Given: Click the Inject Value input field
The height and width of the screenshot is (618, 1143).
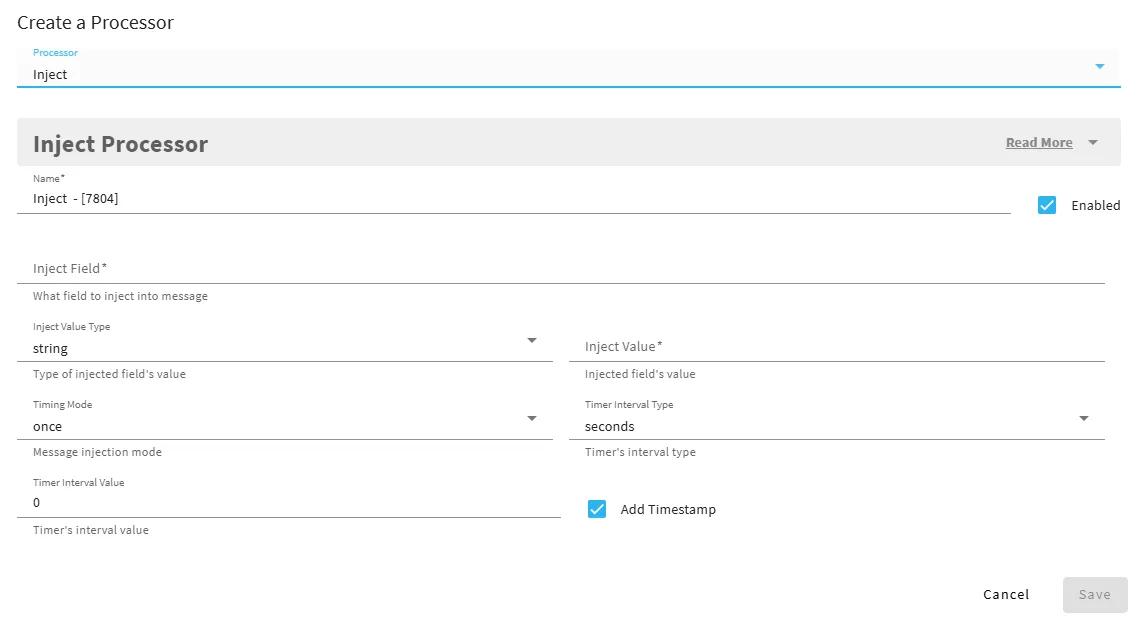Looking at the screenshot, I should [x=837, y=346].
